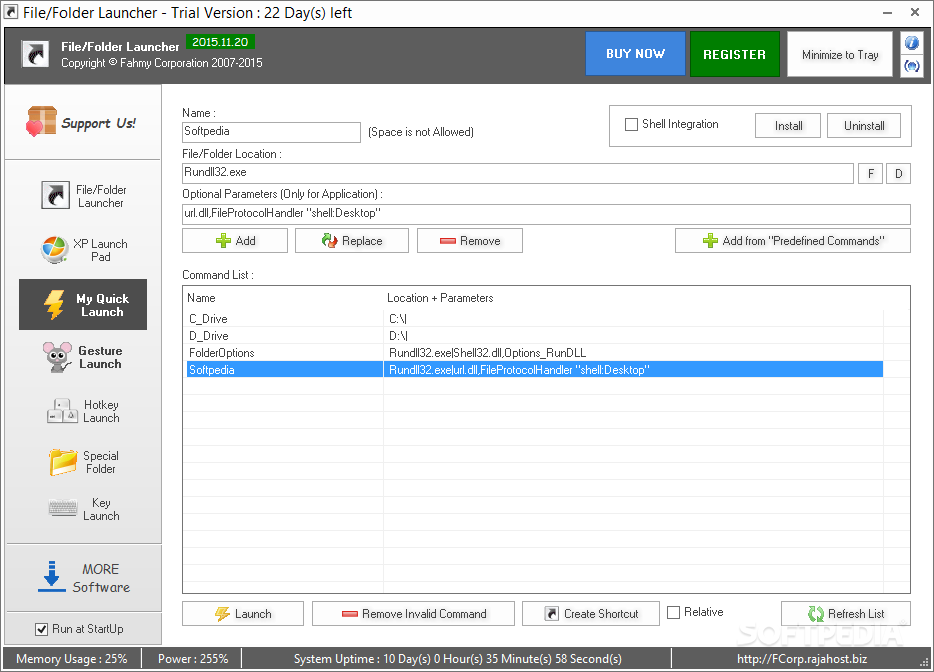Click Minimize to Tray button

point(840,55)
